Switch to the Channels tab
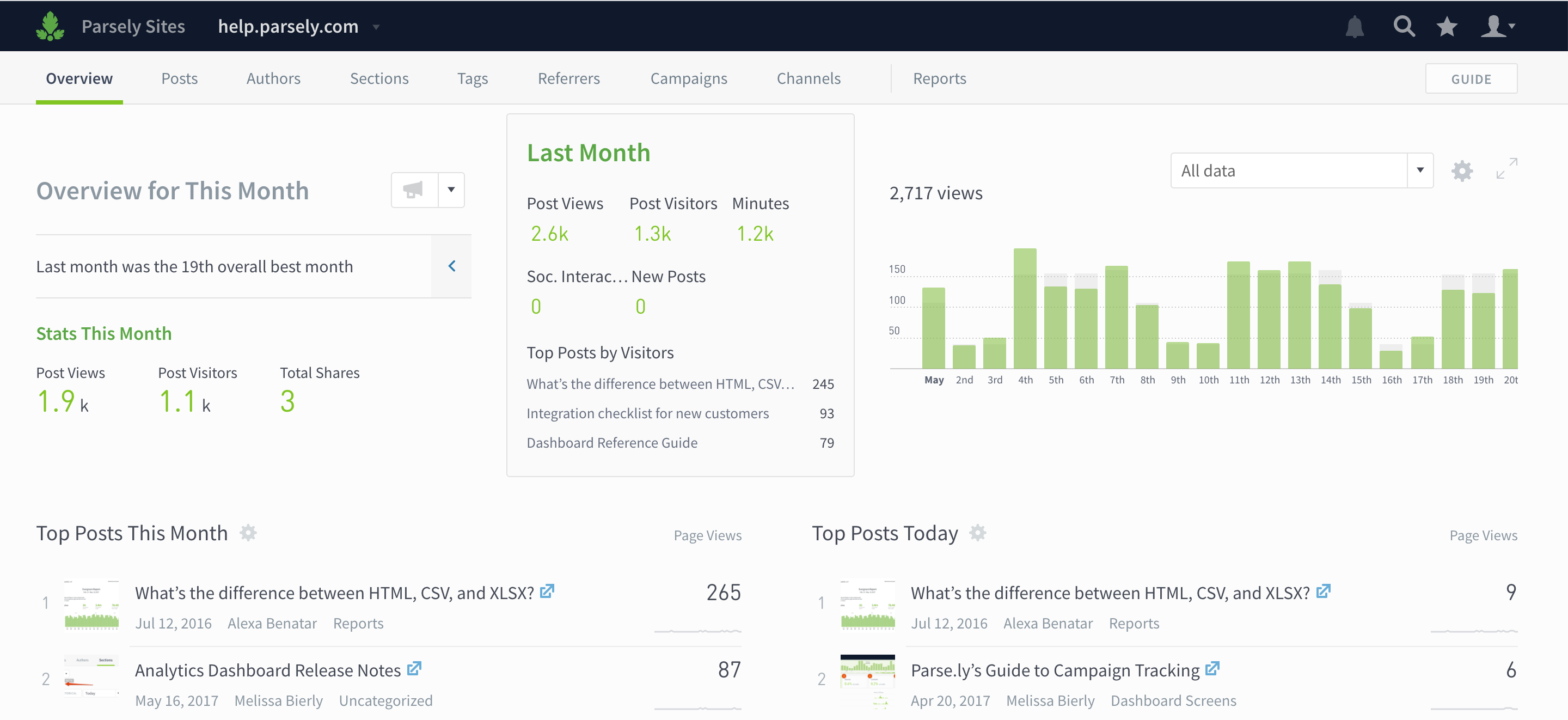Screen dimensions: 1568x720 click(808, 78)
